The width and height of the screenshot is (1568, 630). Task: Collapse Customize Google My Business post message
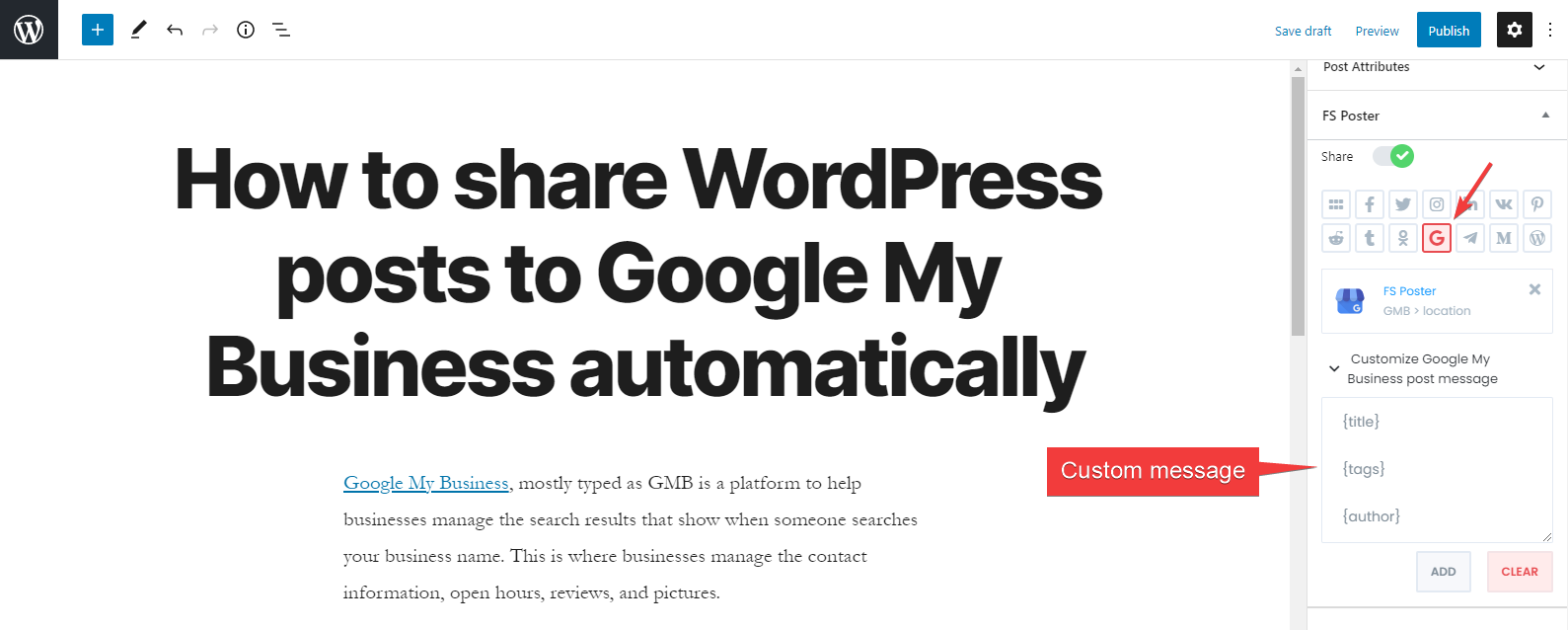[x=1334, y=368]
